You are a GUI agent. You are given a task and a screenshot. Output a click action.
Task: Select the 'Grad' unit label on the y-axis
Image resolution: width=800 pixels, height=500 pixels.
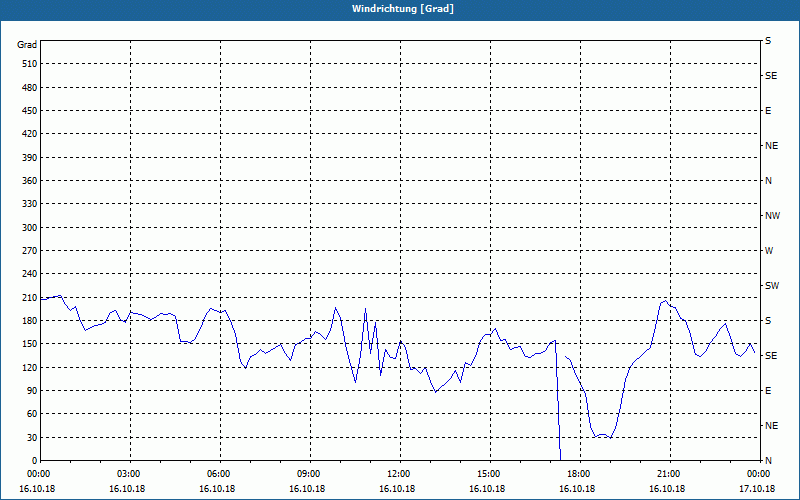click(x=27, y=45)
